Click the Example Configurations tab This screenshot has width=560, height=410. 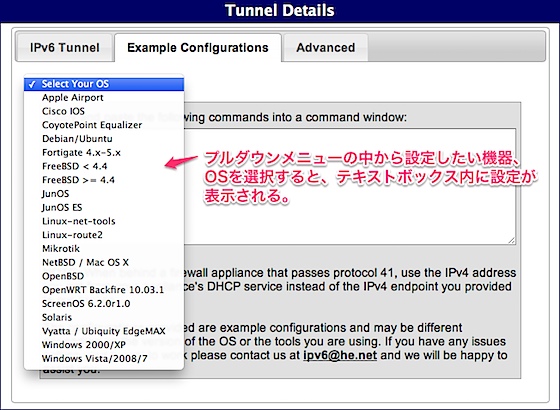[198, 48]
